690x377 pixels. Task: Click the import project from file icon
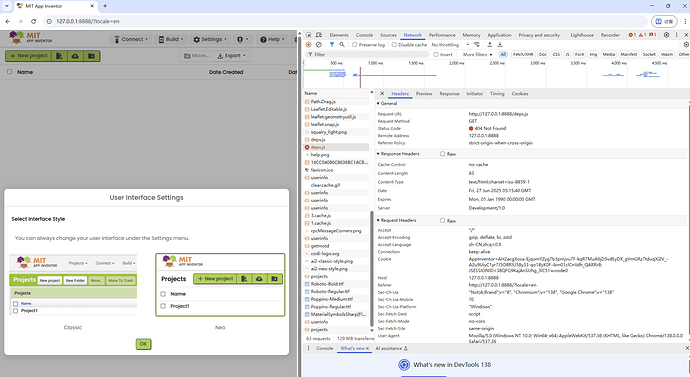(59, 56)
